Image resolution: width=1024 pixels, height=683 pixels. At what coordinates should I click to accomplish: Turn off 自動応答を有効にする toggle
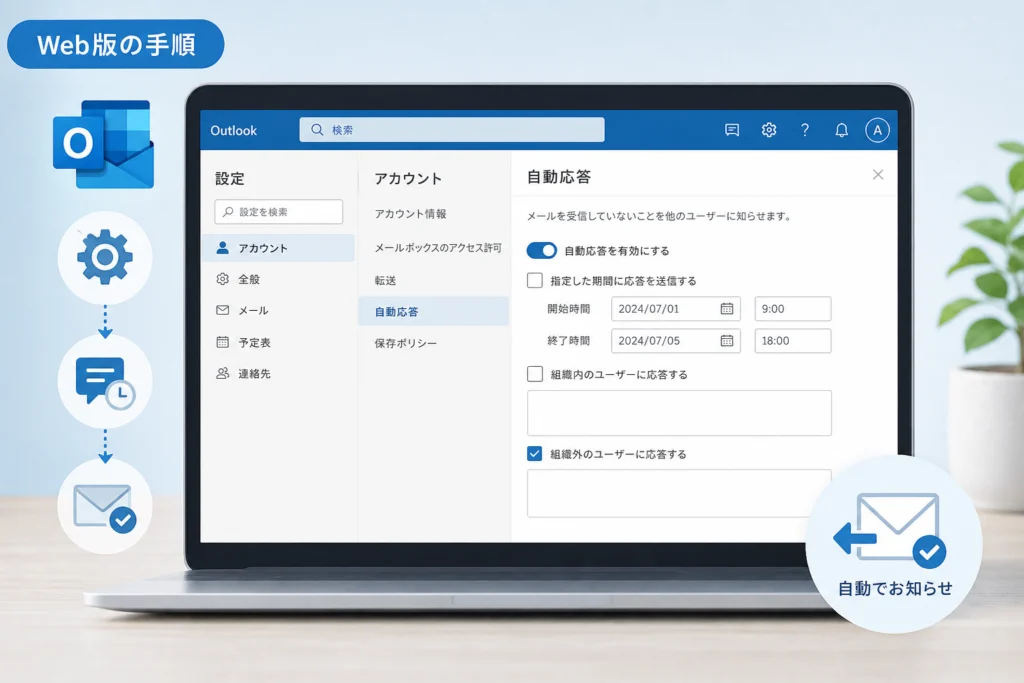(x=542, y=250)
